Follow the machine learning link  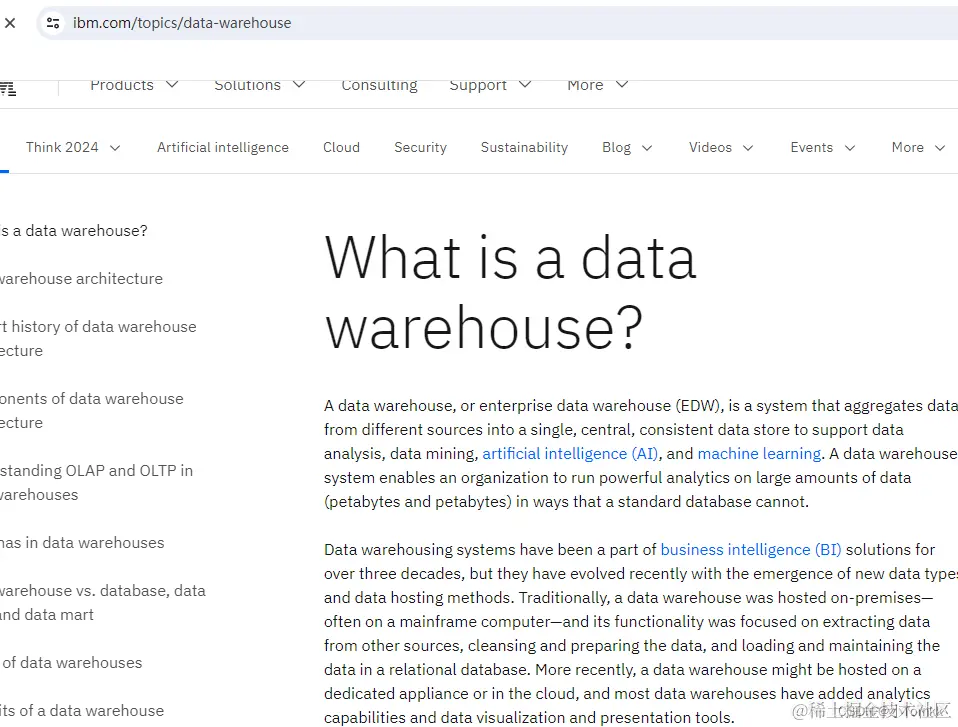(x=759, y=454)
